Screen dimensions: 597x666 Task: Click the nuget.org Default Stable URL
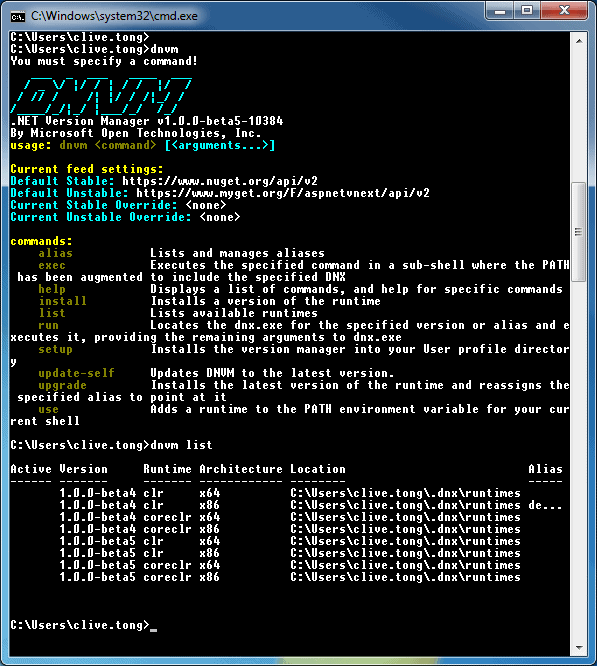(220, 181)
